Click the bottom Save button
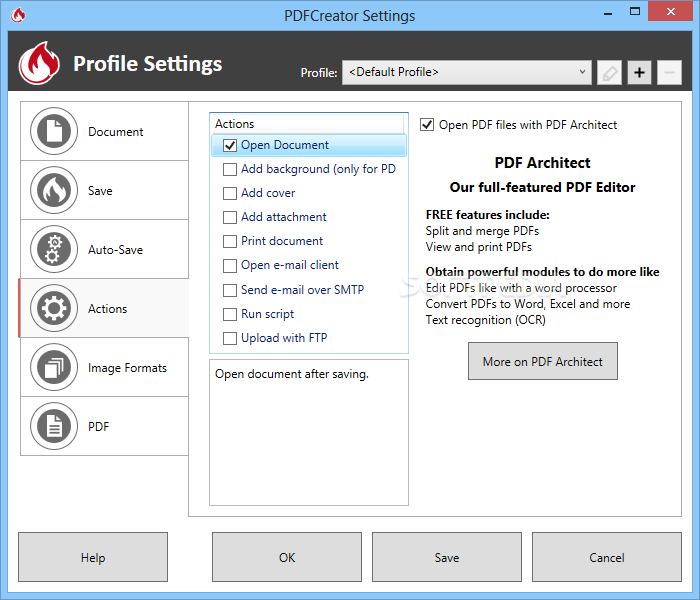The height and width of the screenshot is (600, 700). pyautogui.click(x=447, y=557)
